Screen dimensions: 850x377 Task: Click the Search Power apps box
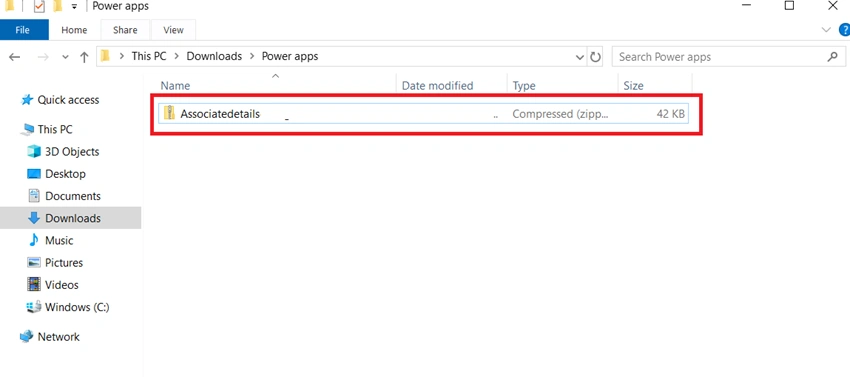coord(729,57)
